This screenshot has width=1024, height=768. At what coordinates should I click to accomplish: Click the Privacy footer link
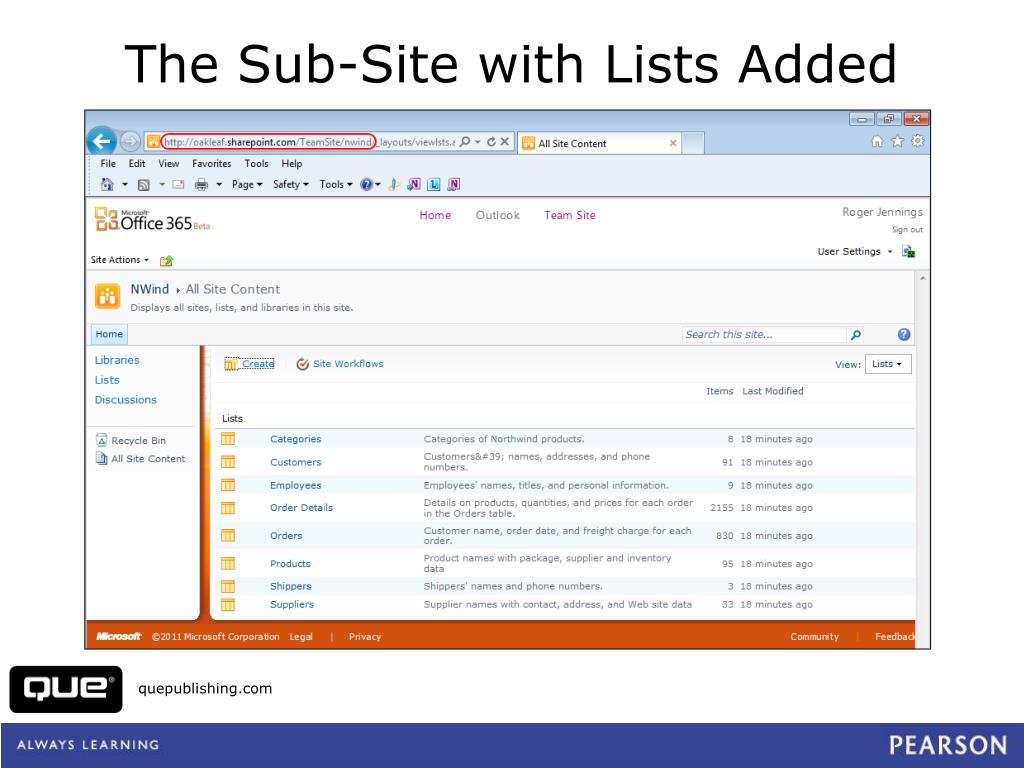point(365,637)
